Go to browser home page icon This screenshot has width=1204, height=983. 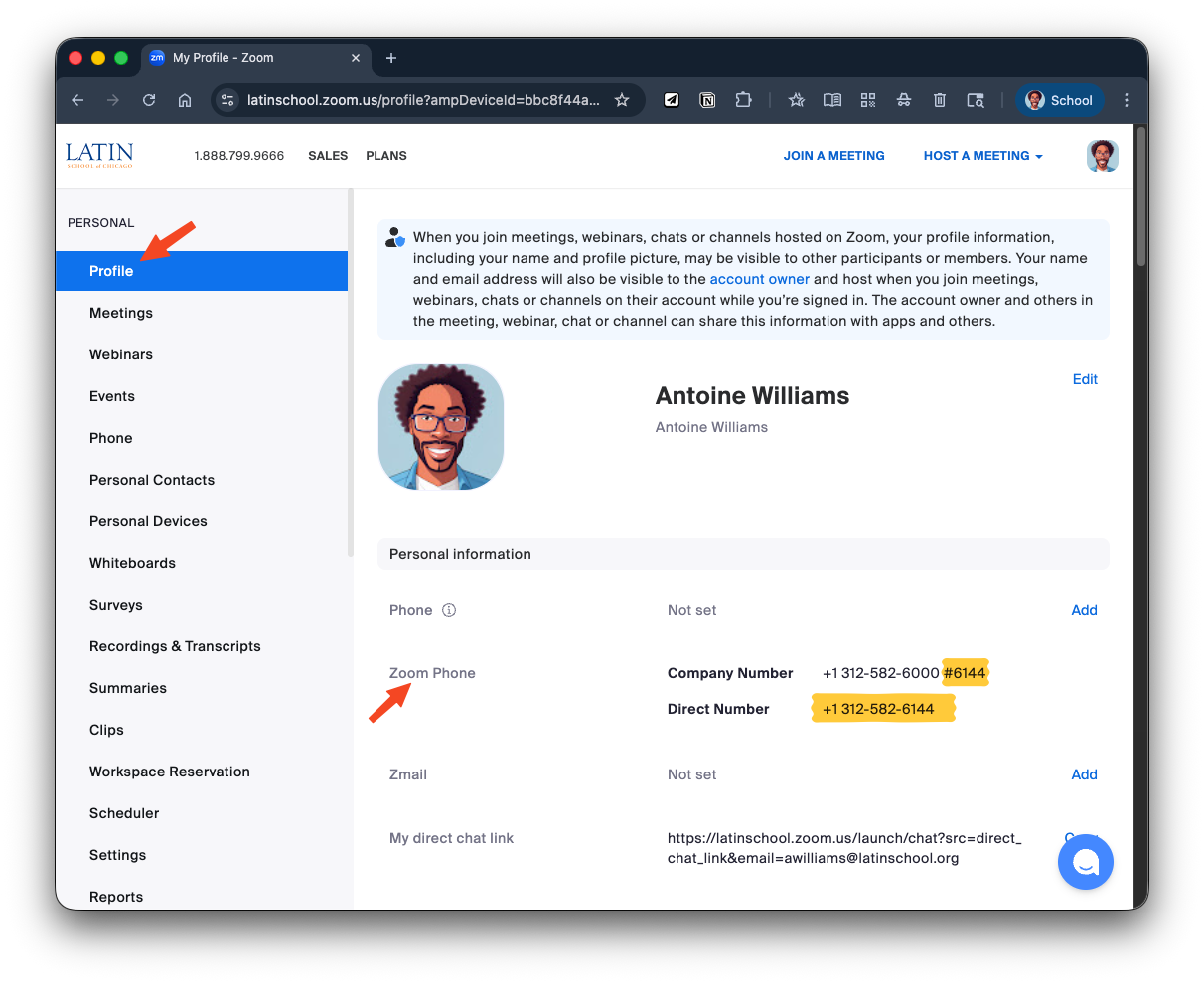(185, 100)
